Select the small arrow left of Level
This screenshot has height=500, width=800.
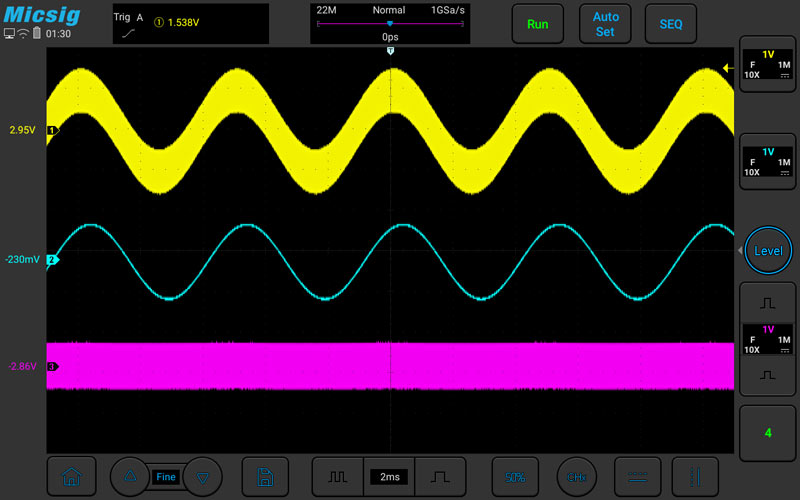point(740,251)
